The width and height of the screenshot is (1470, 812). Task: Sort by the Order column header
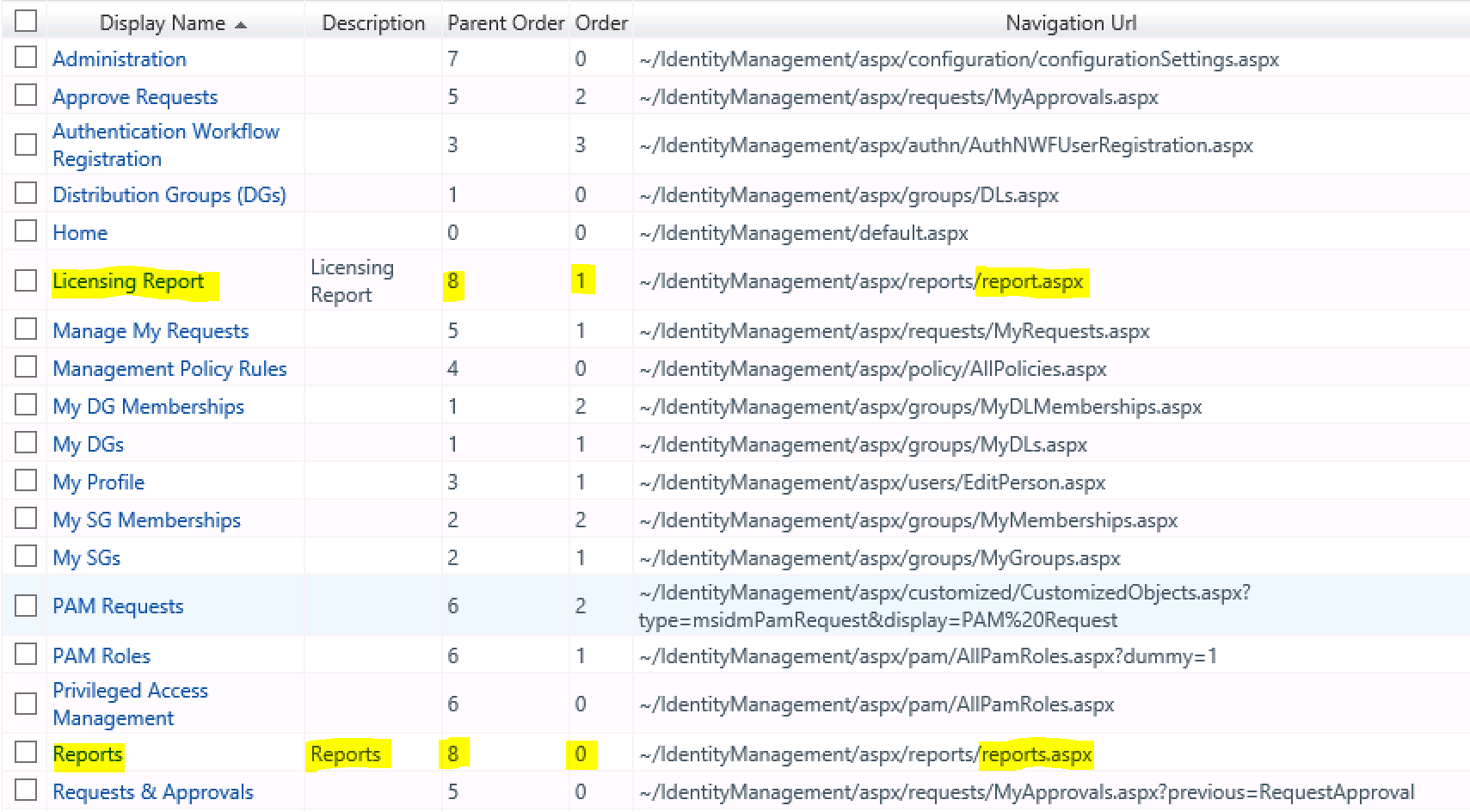[x=601, y=23]
